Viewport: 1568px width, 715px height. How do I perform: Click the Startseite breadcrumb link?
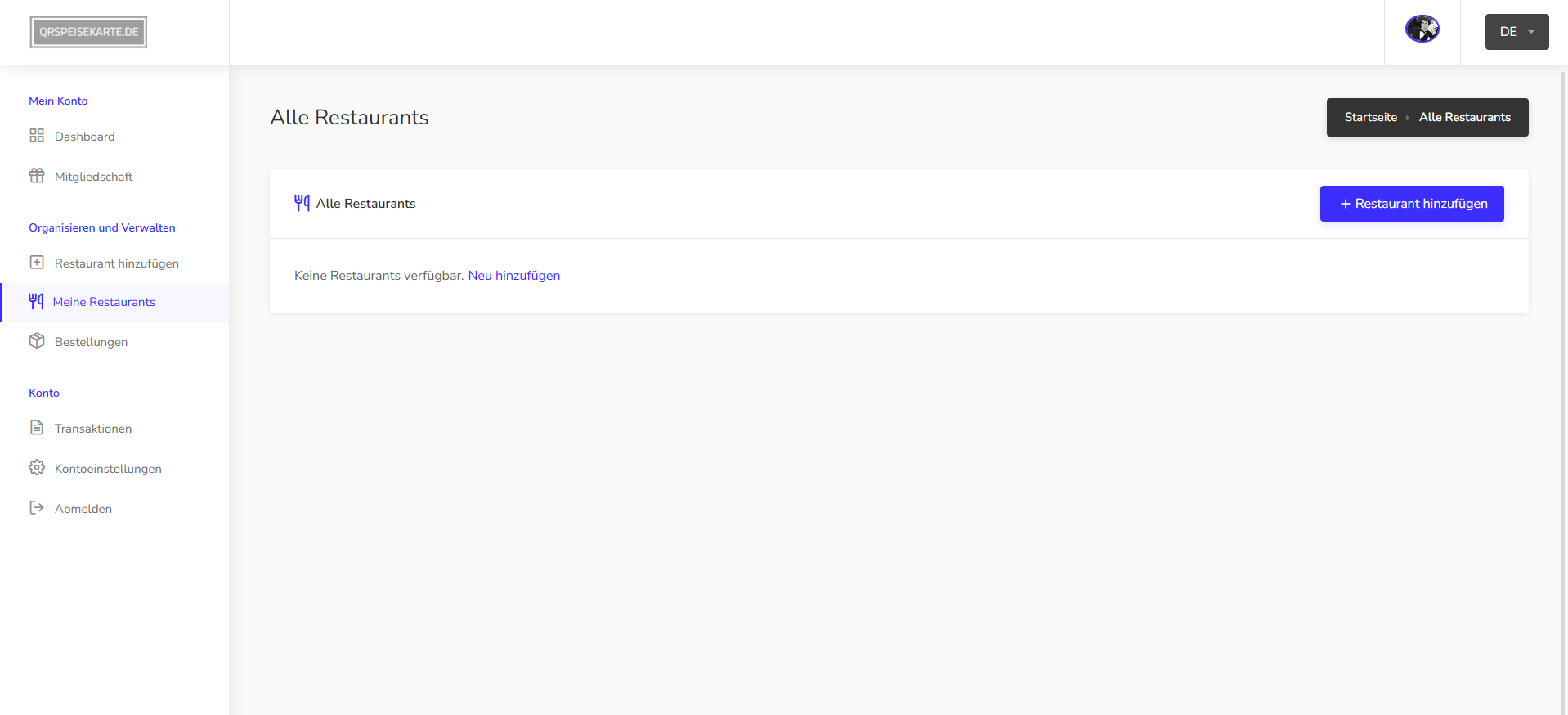(1370, 117)
